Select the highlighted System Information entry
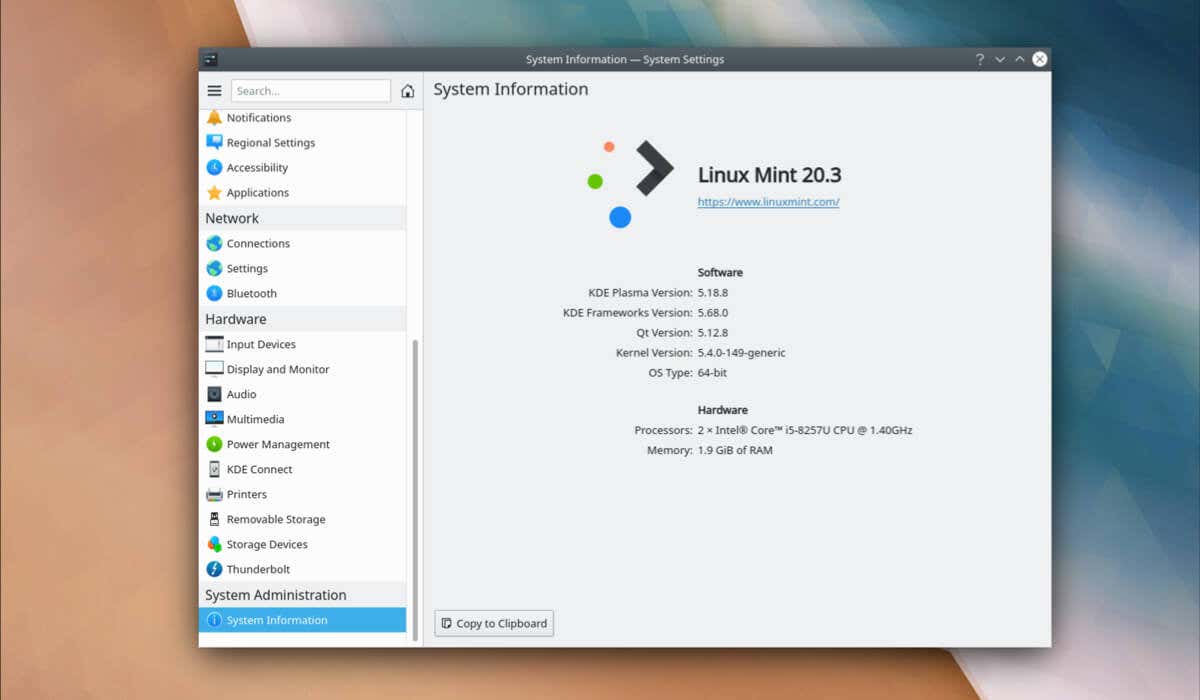This screenshot has width=1200, height=700. (x=302, y=620)
